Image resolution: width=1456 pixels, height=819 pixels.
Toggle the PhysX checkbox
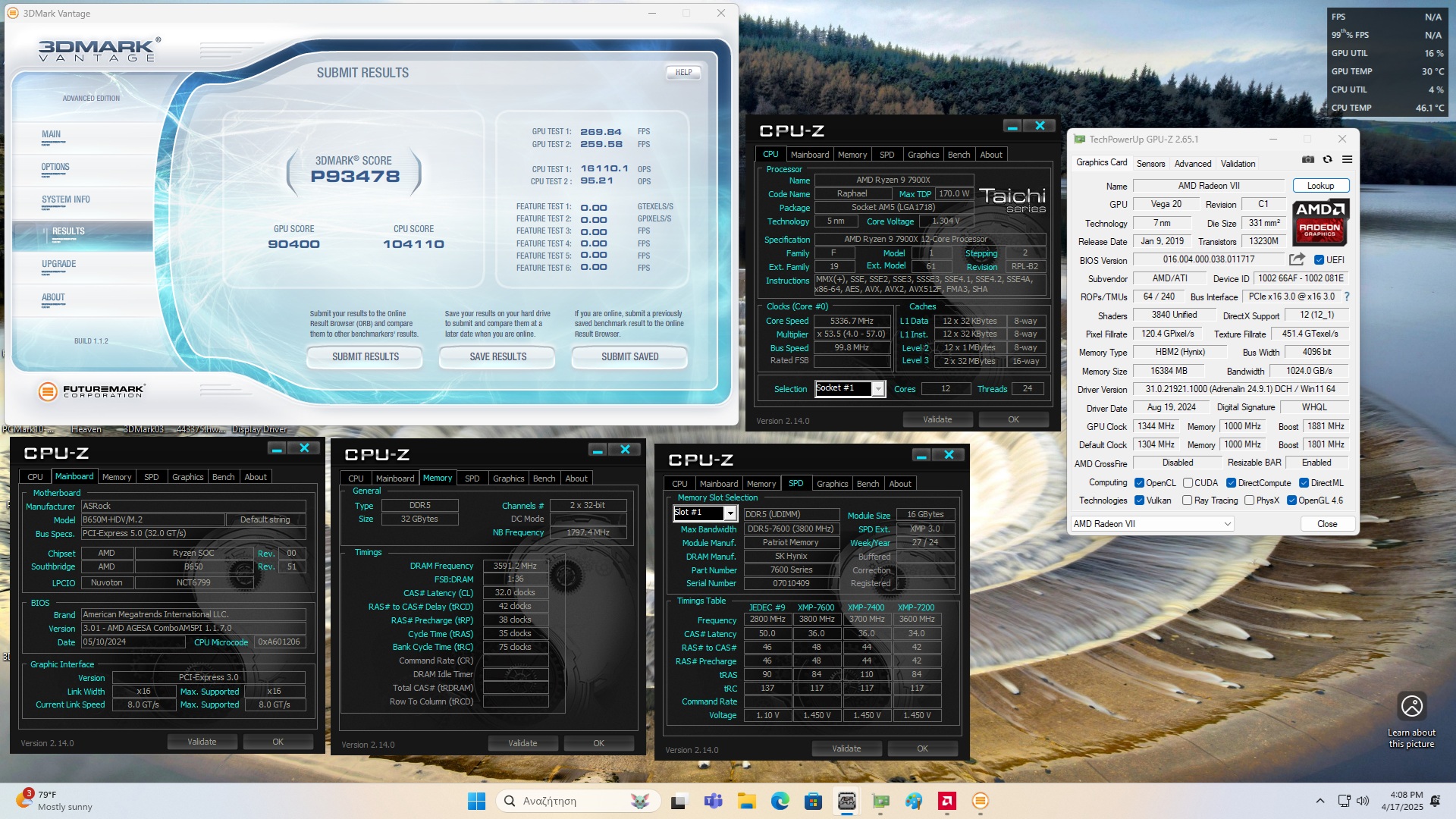point(1249,500)
